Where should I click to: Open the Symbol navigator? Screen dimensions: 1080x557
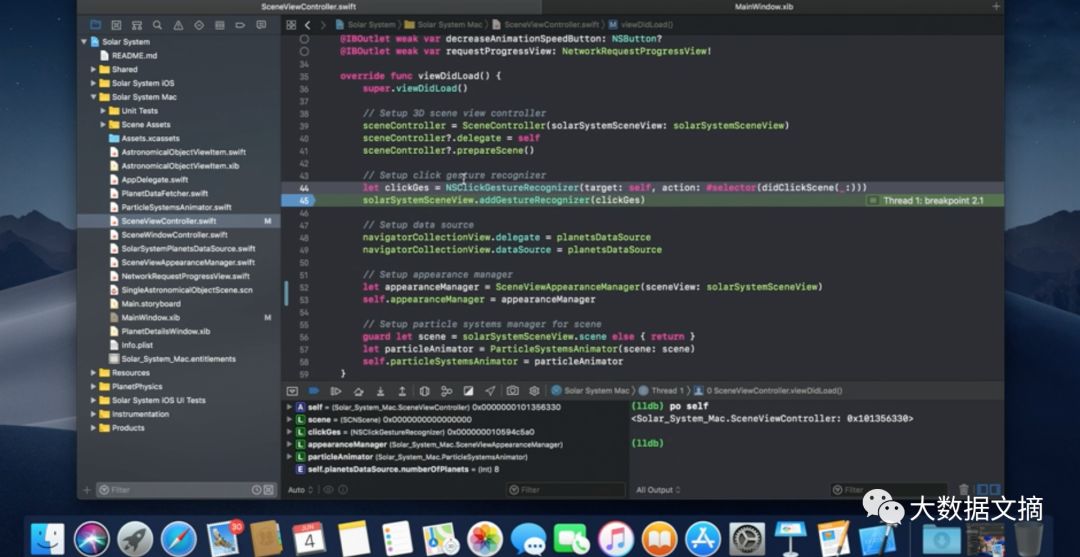(137, 25)
